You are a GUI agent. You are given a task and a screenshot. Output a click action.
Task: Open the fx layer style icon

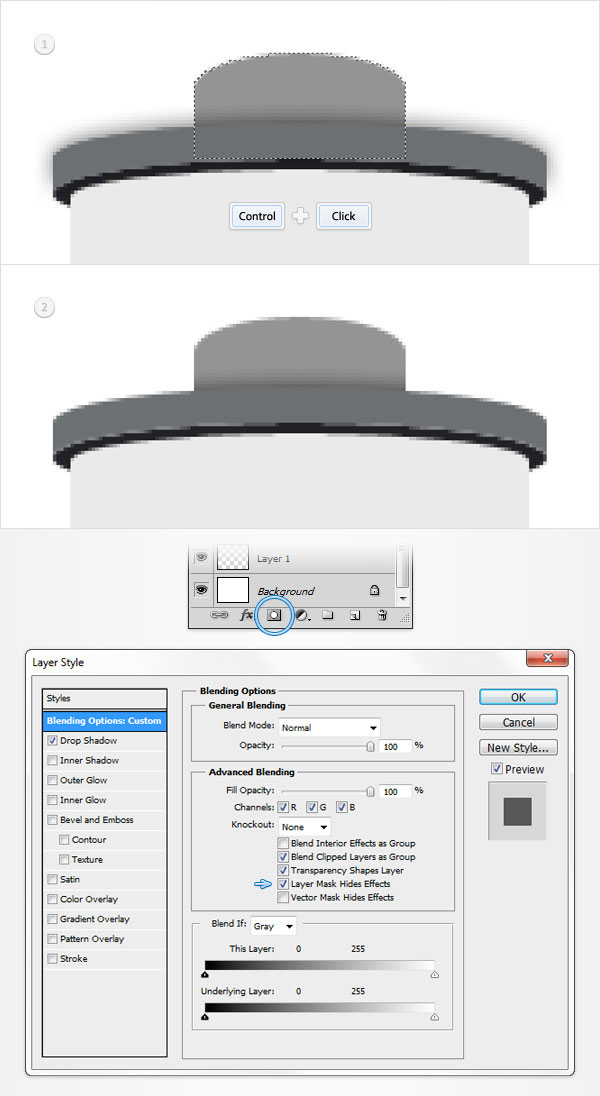[x=247, y=616]
